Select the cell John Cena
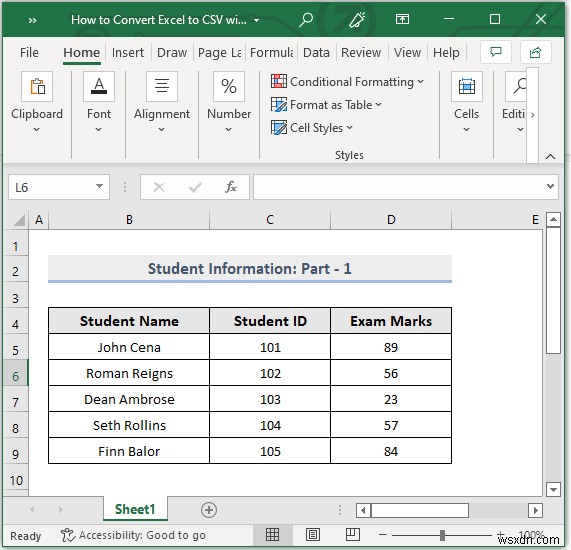571x550 pixels. [x=129, y=347]
